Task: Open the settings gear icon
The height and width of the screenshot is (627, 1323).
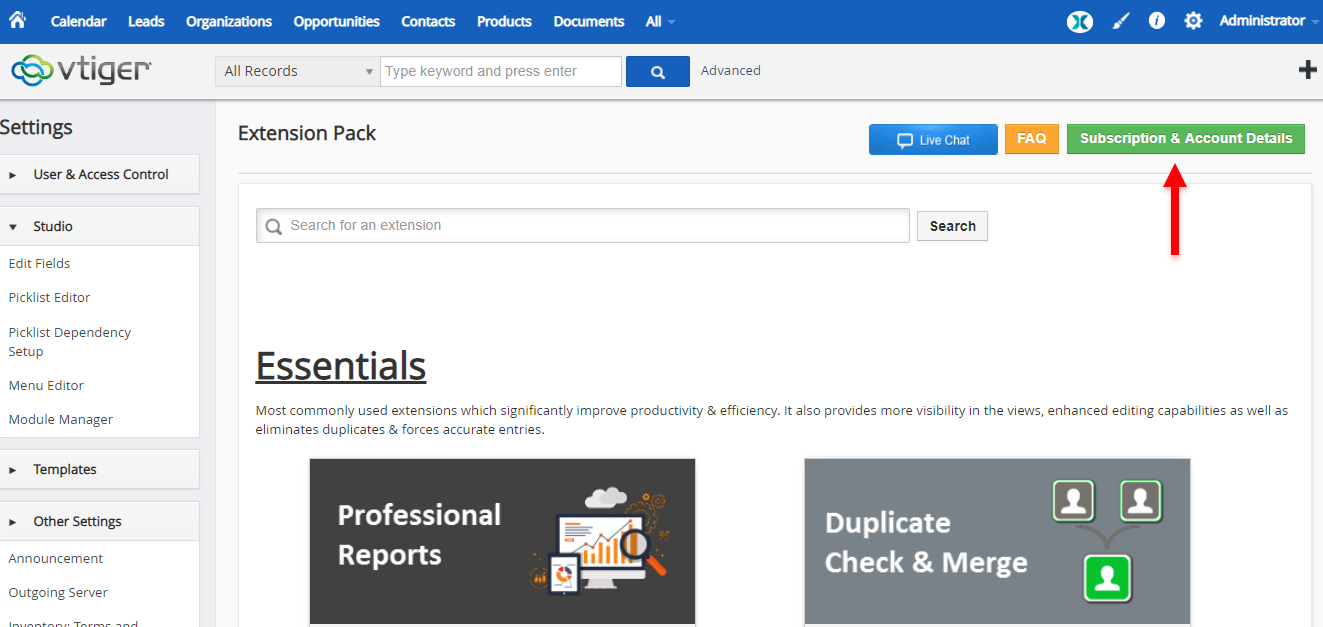Action: pyautogui.click(x=1193, y=21)
